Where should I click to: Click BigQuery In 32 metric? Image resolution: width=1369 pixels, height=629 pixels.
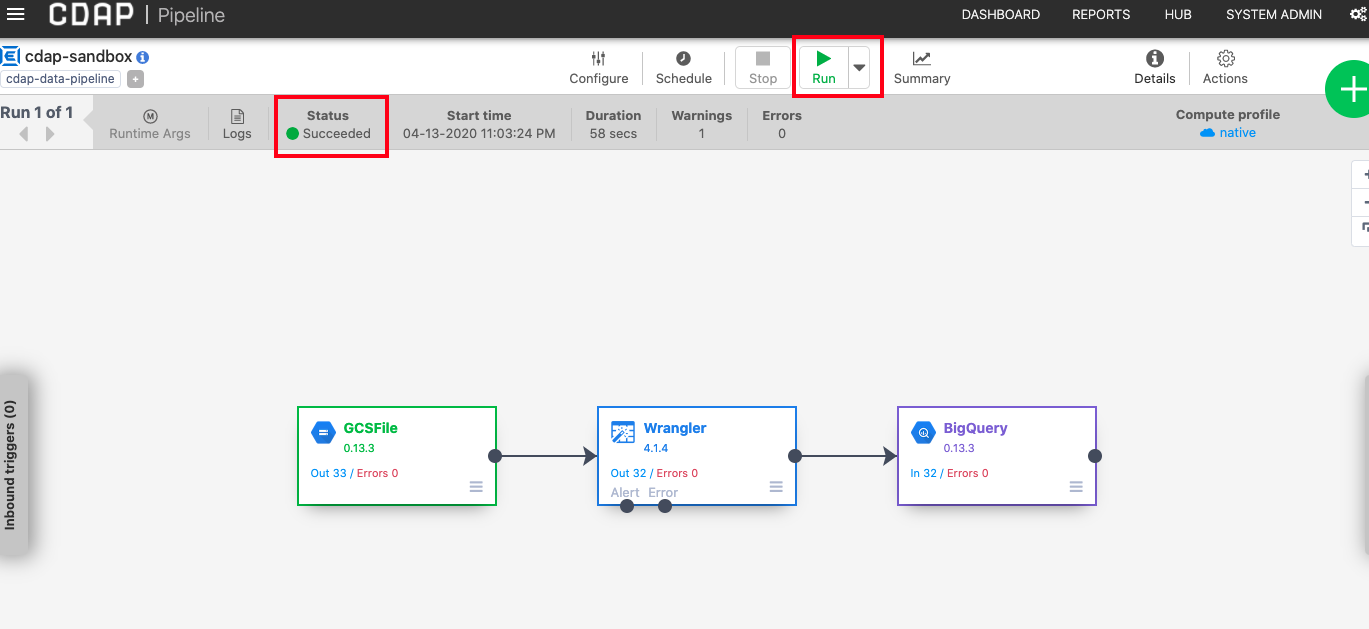tap(924, 473)
